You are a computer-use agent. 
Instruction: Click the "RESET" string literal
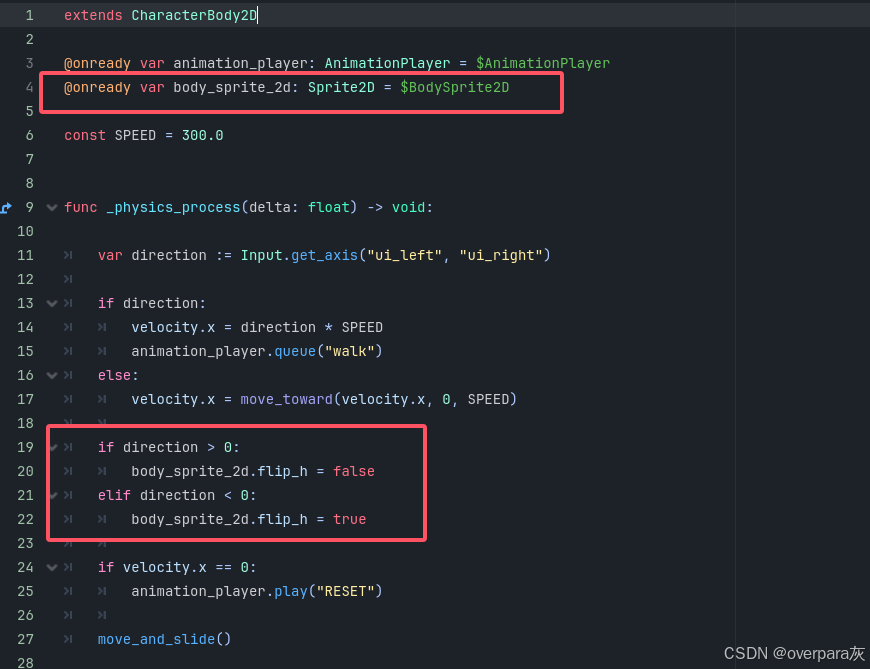345,591
